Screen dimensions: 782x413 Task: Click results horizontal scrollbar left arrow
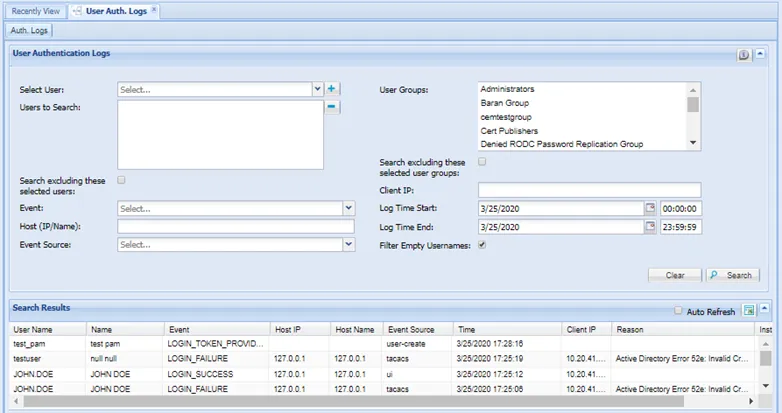pos(16,401)
